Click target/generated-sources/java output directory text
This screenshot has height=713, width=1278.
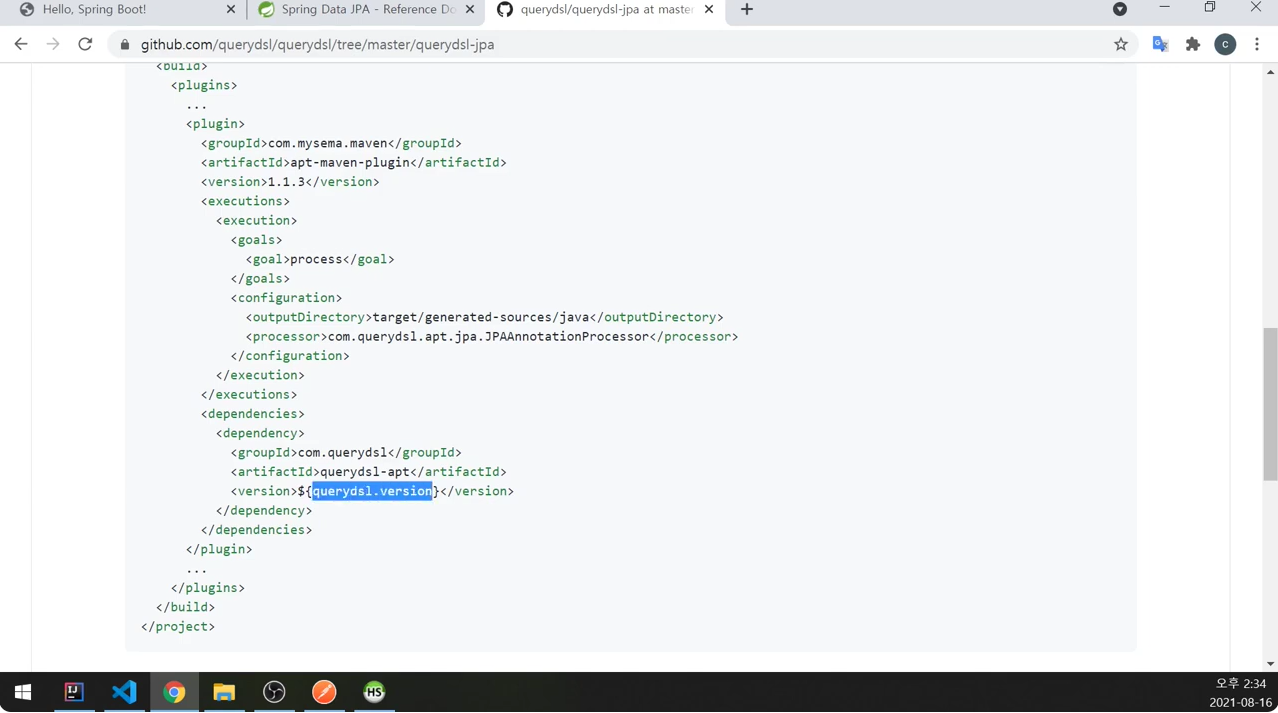point(481,317)
